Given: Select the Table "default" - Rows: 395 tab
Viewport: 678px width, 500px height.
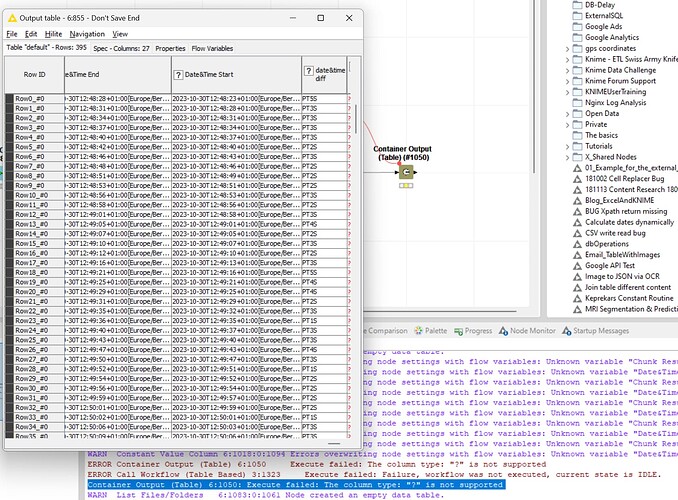Looking at the screenshot, I should pos(46,48).
